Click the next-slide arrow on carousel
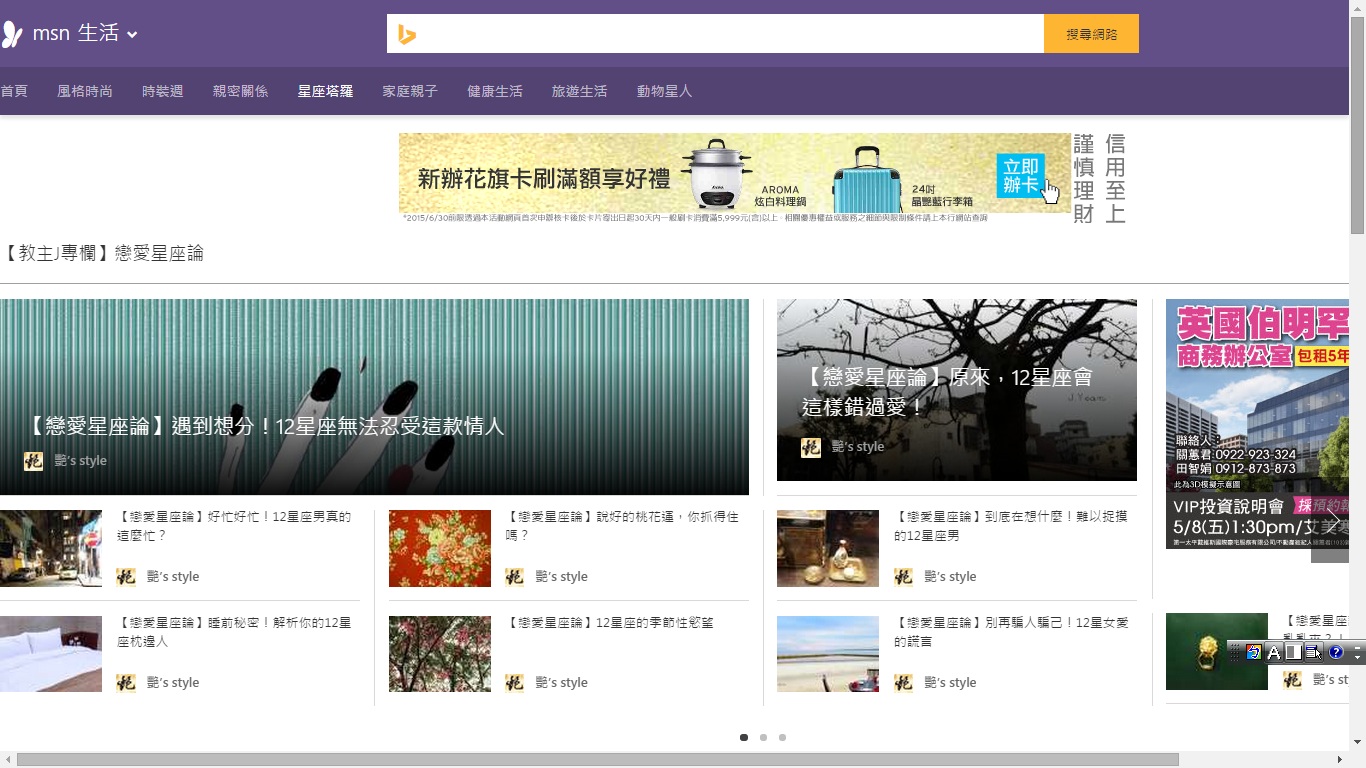1366x768 pixels. 1331,524
